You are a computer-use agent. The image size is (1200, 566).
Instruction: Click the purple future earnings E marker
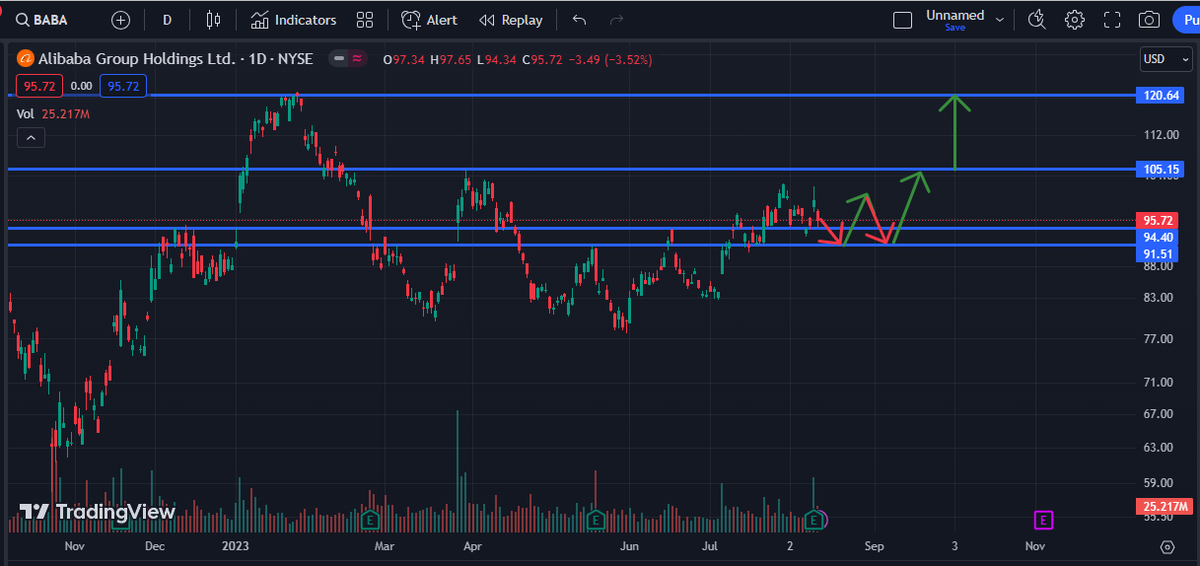tap(1043, 520)
